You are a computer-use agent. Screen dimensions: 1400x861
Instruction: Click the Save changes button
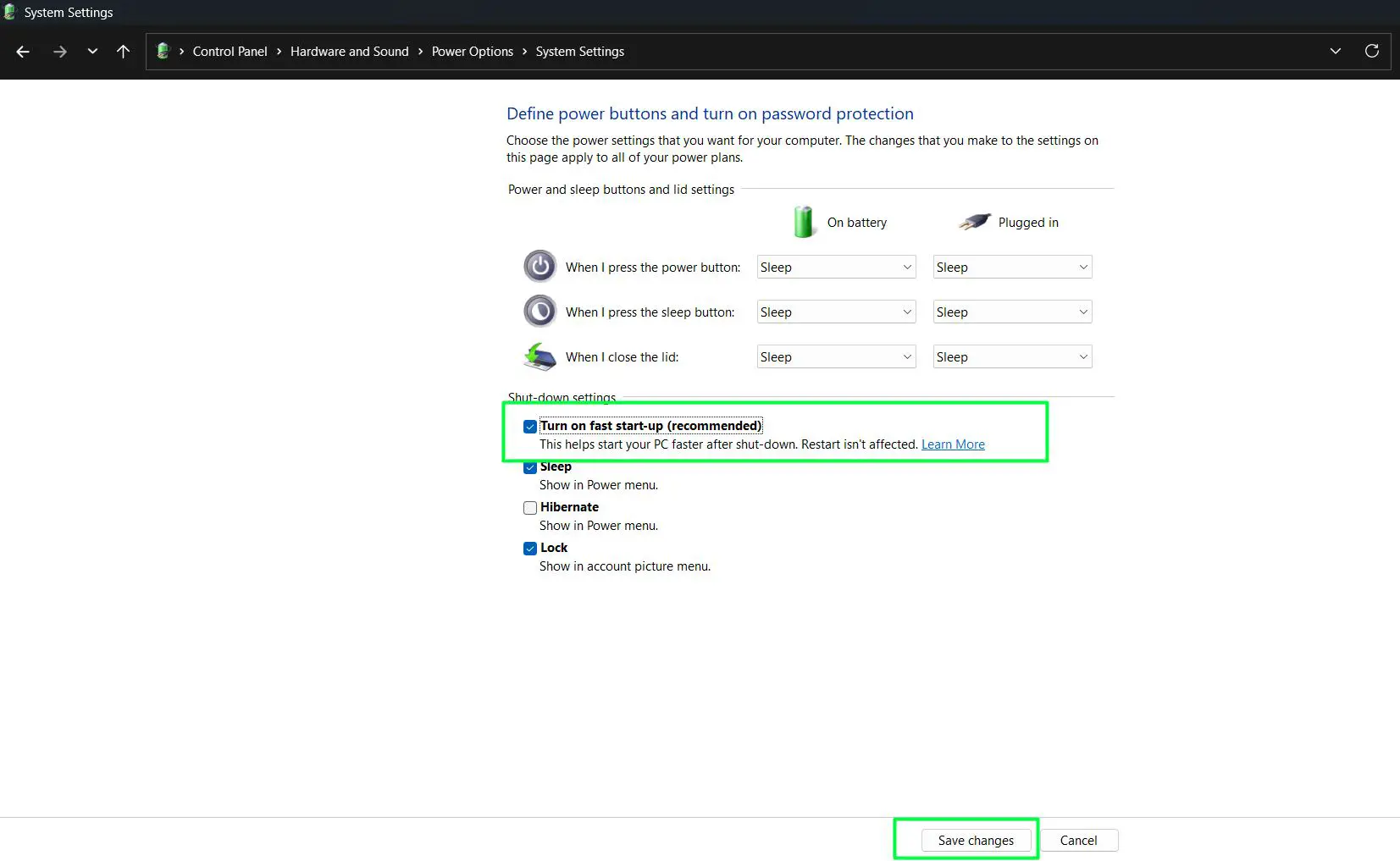pos(975,840)
